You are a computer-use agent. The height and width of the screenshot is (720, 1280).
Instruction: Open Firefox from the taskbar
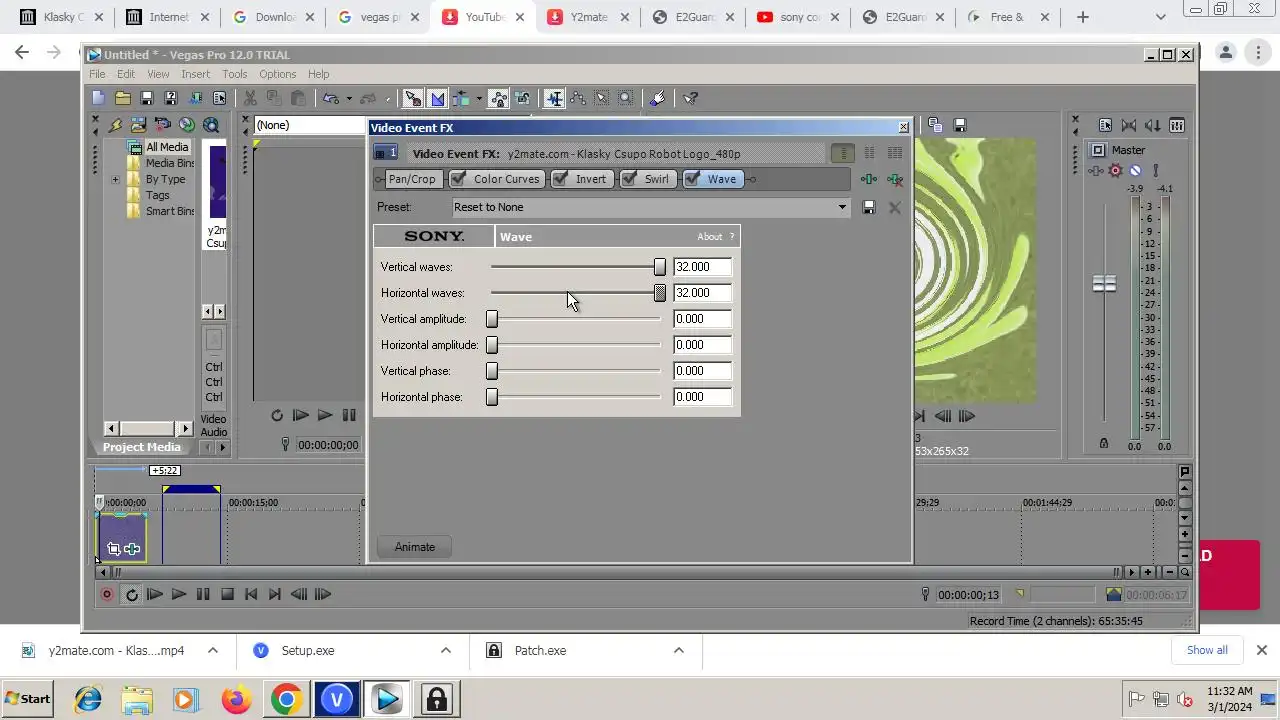click(237, 699)
